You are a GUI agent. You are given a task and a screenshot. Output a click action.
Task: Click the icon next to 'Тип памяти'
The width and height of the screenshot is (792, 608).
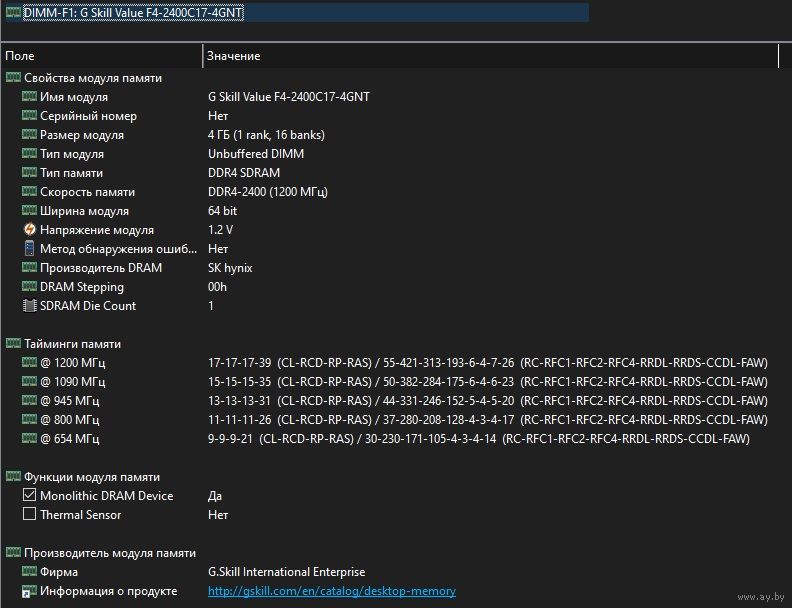[x=29, y=172]
